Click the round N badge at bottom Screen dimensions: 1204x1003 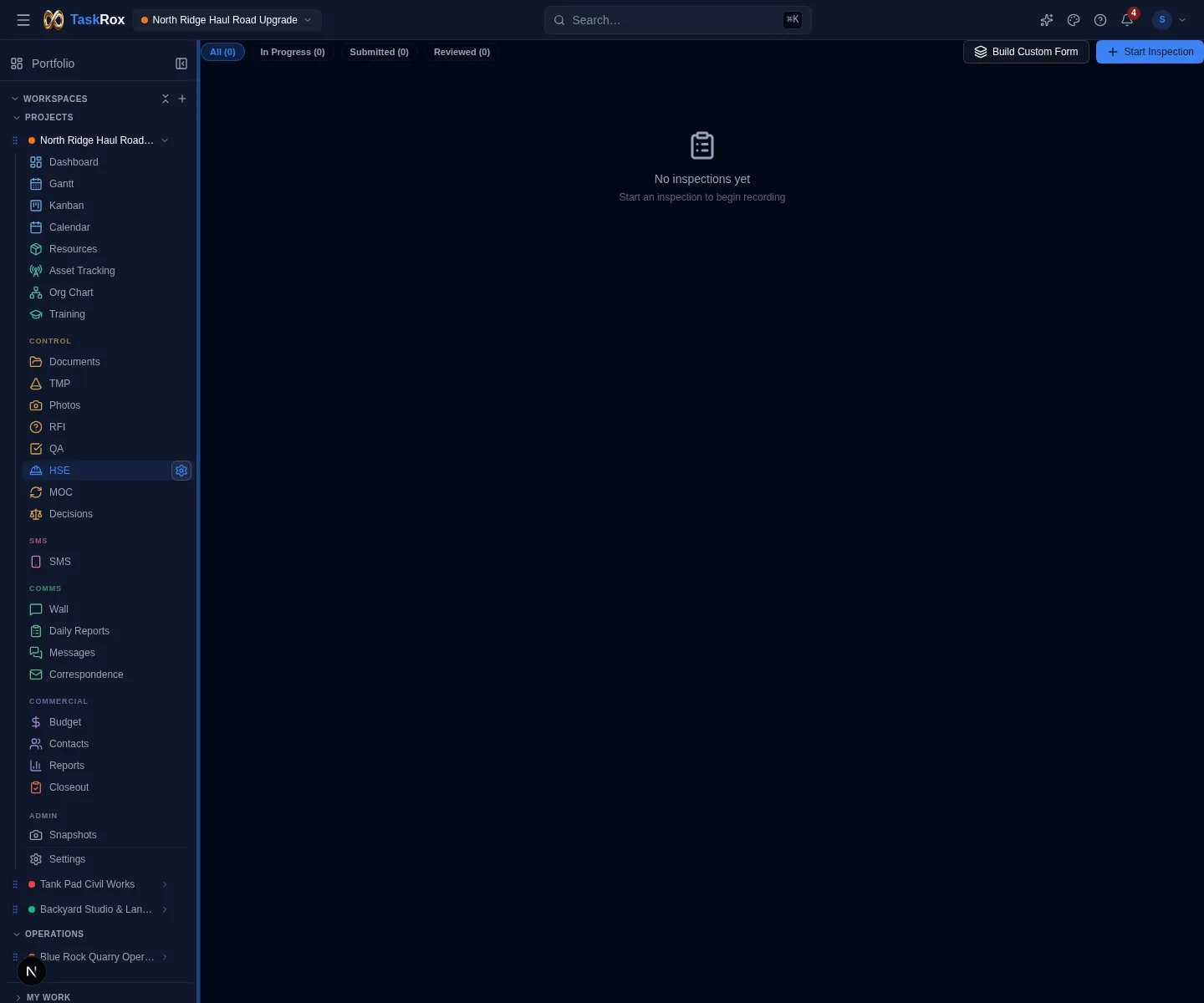[x=32, y=971]
